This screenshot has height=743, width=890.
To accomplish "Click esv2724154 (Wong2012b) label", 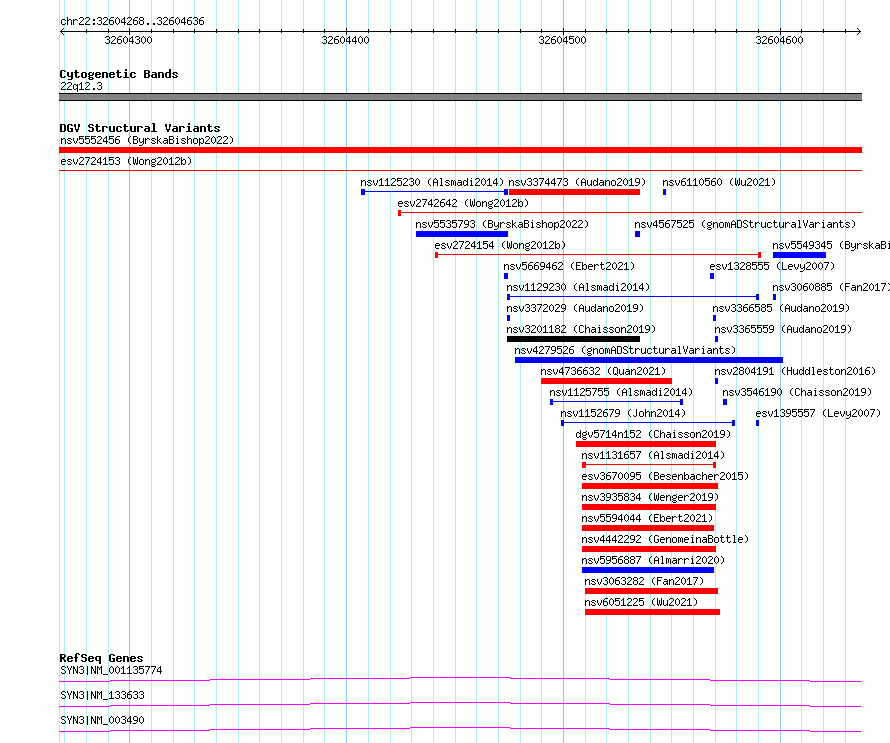I will (x=500, y=245).
